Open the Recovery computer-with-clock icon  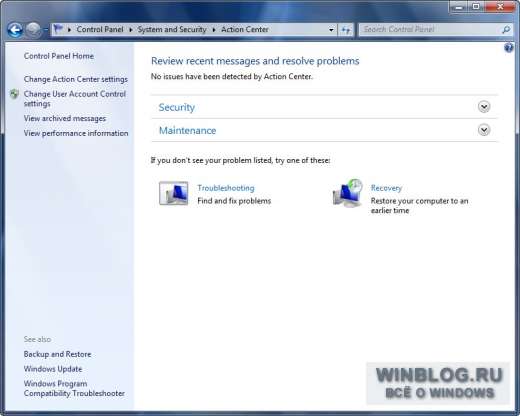(x=348, y=193)
